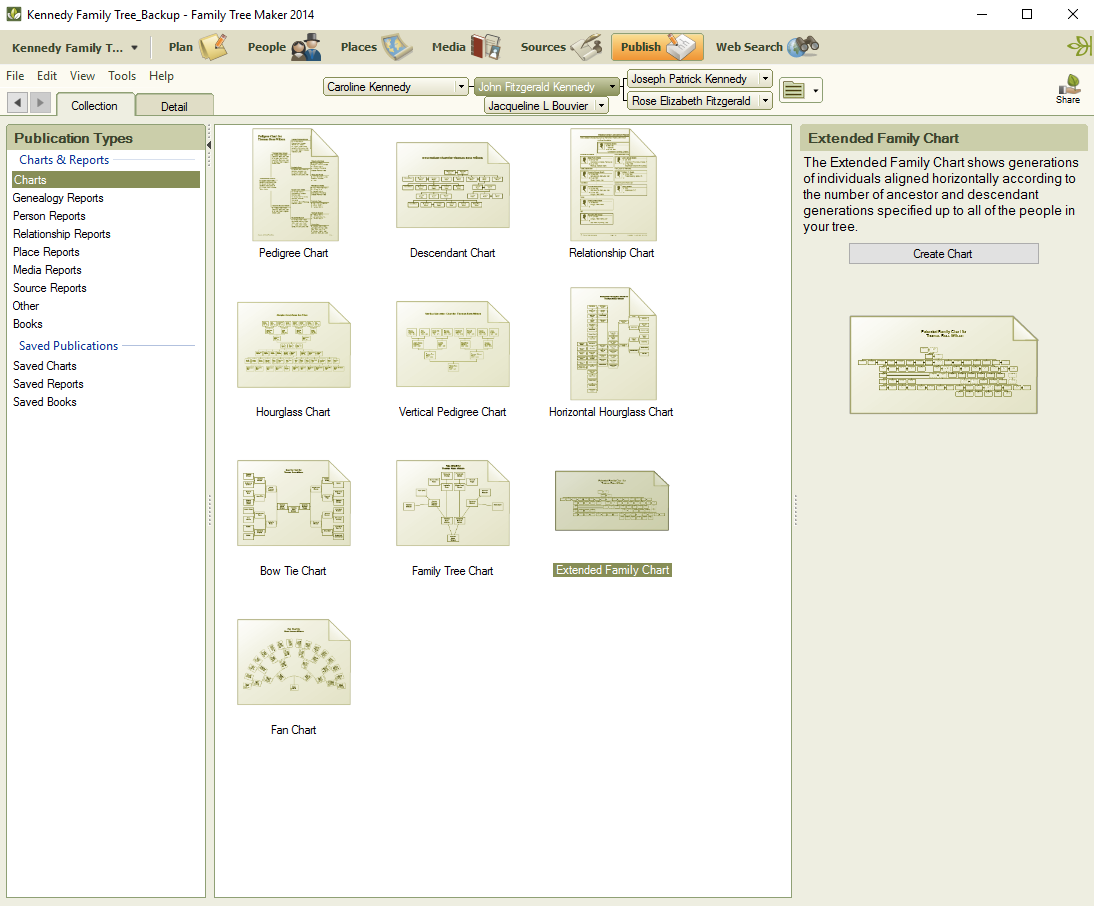Open the Media workspace
The width and height of the screenshot is (1094, 906).
(x=465, y=47)
